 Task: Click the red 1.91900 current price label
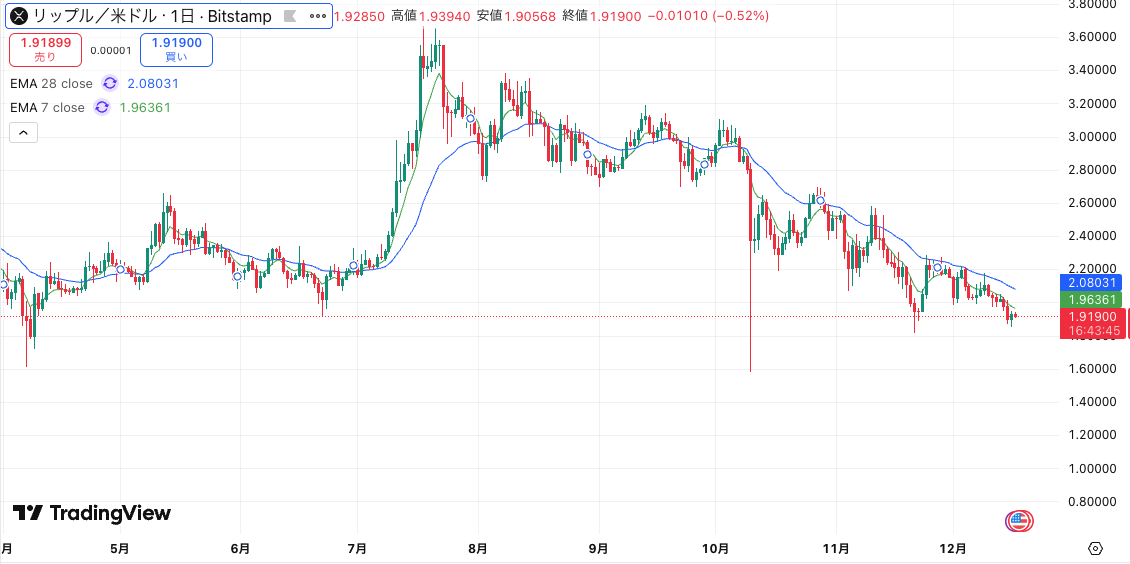coord(1093,317)
